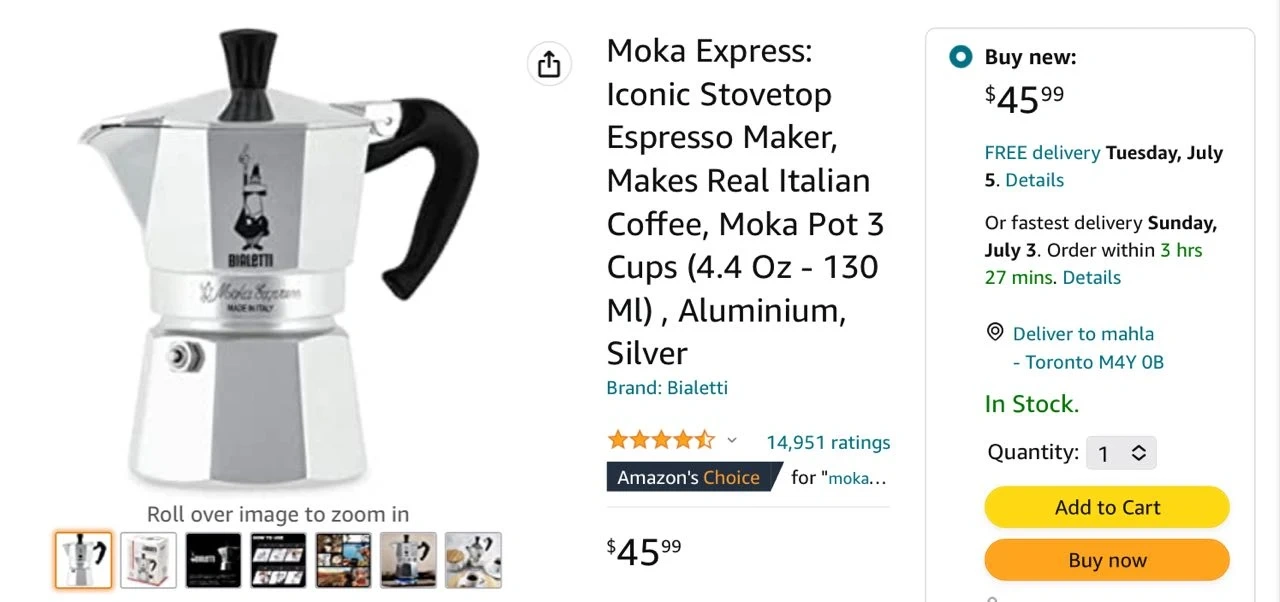The width and height of the screenshot is (1280, 602).
Task: Click the location pin icon near Deliver to
Action: pos(995,332)
